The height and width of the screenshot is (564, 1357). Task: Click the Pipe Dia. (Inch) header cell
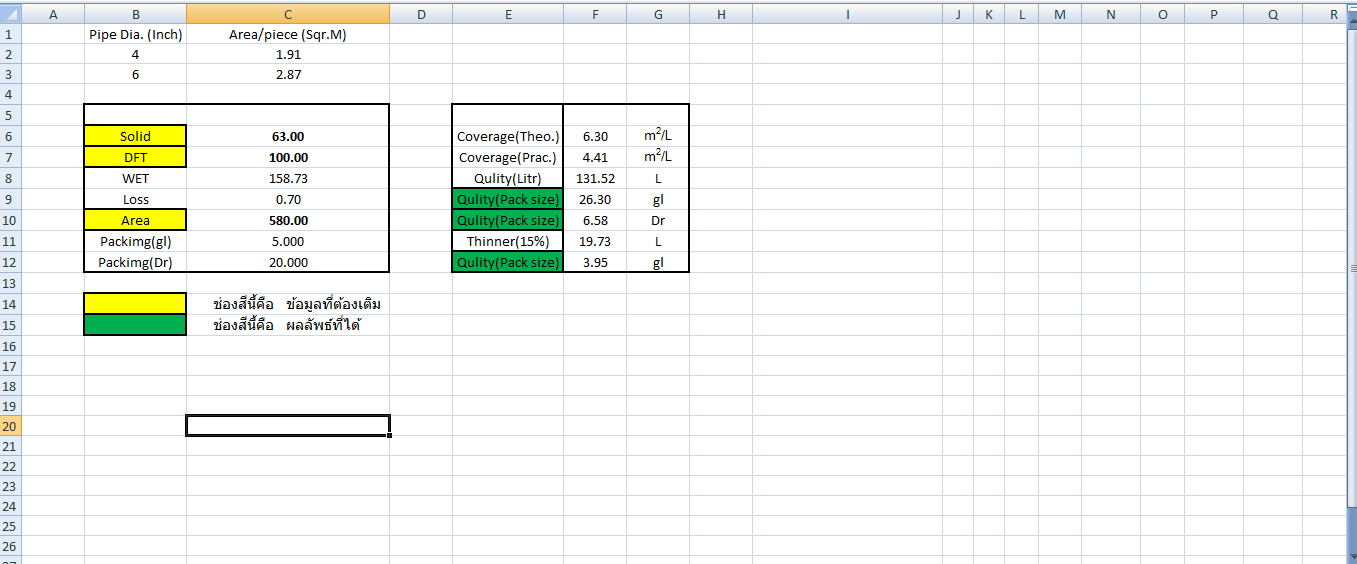pyautogui.click(x=135, y=33)
